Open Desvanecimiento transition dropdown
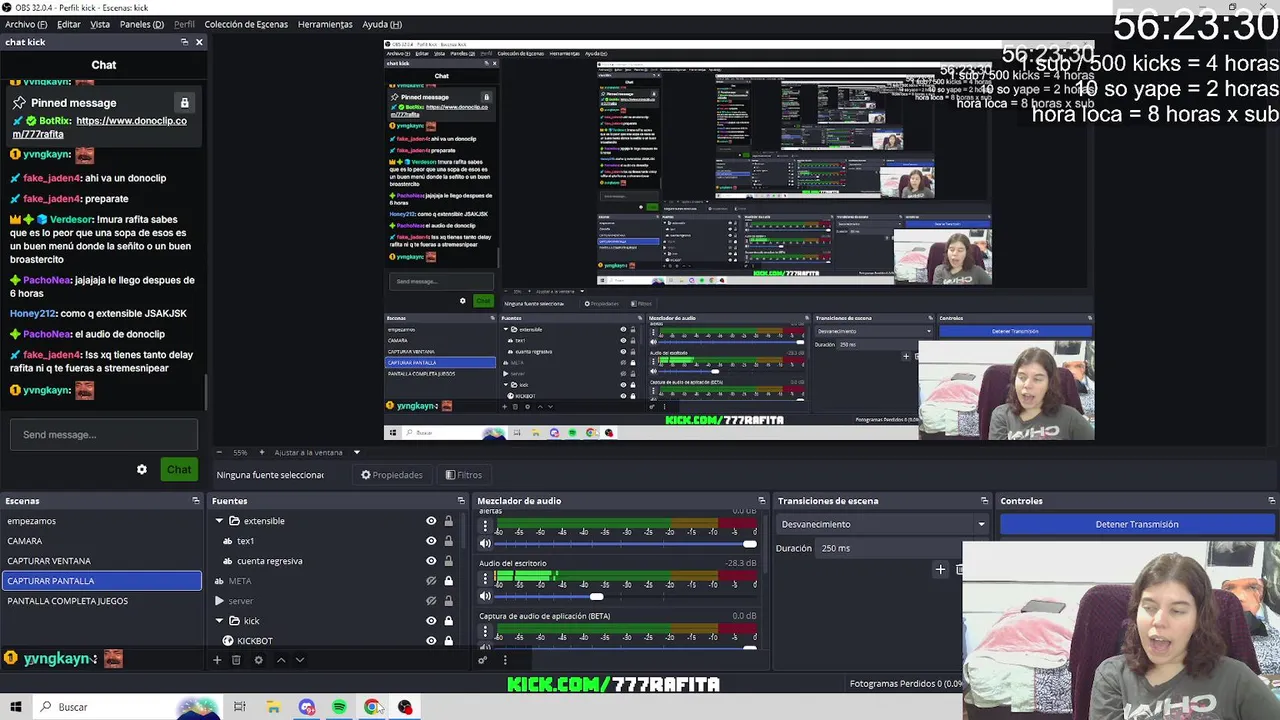Screen dimensions: 1280x720 (x=883, y=524)
